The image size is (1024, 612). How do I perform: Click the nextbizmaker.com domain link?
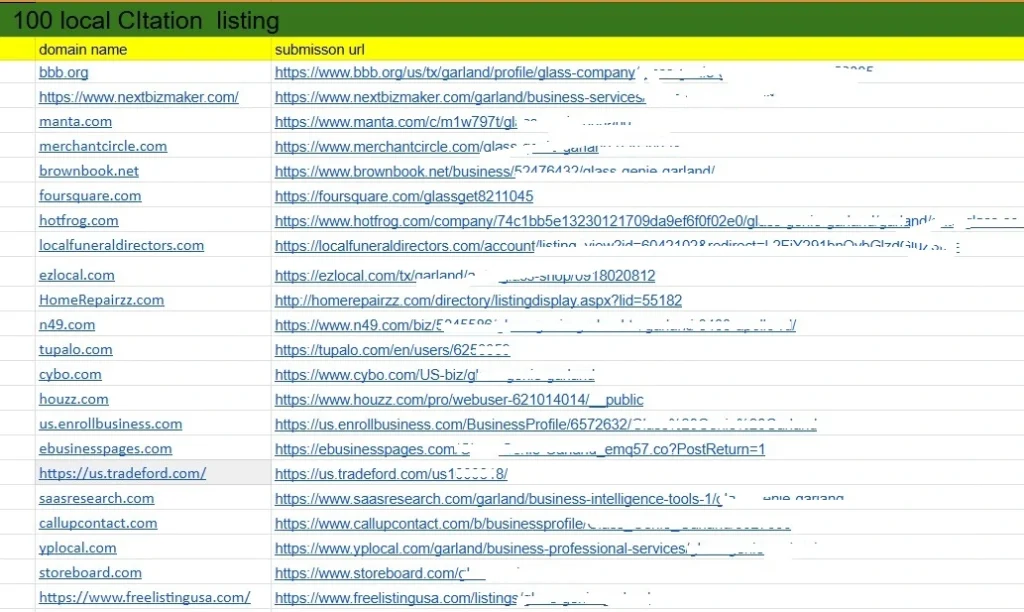pos(138,97)
